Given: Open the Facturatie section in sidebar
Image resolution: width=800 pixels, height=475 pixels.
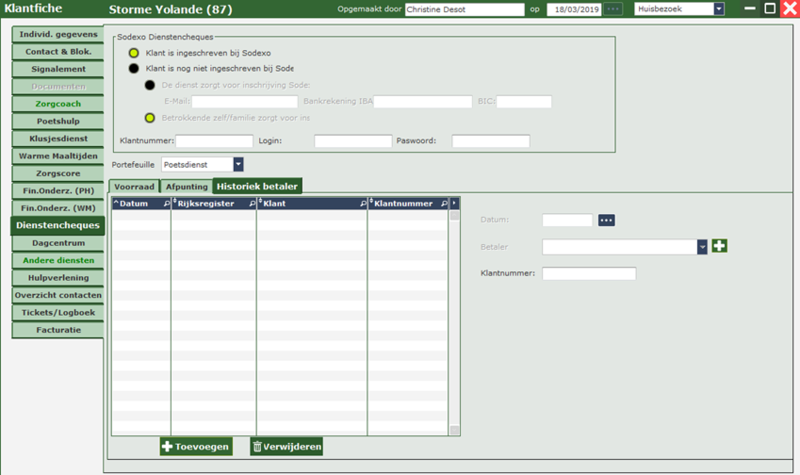Looking at the screenshot, I should 58,328.
